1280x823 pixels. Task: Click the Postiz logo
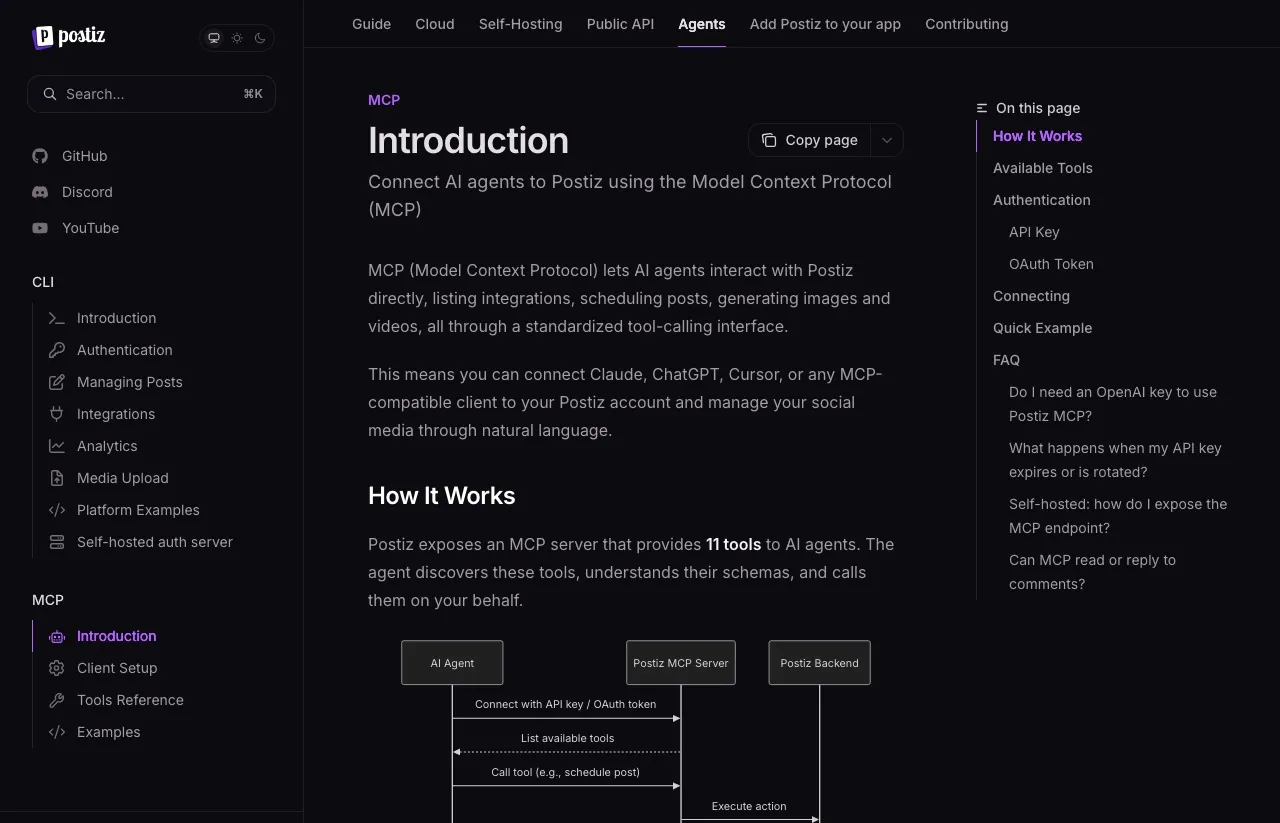pos(68,37)
